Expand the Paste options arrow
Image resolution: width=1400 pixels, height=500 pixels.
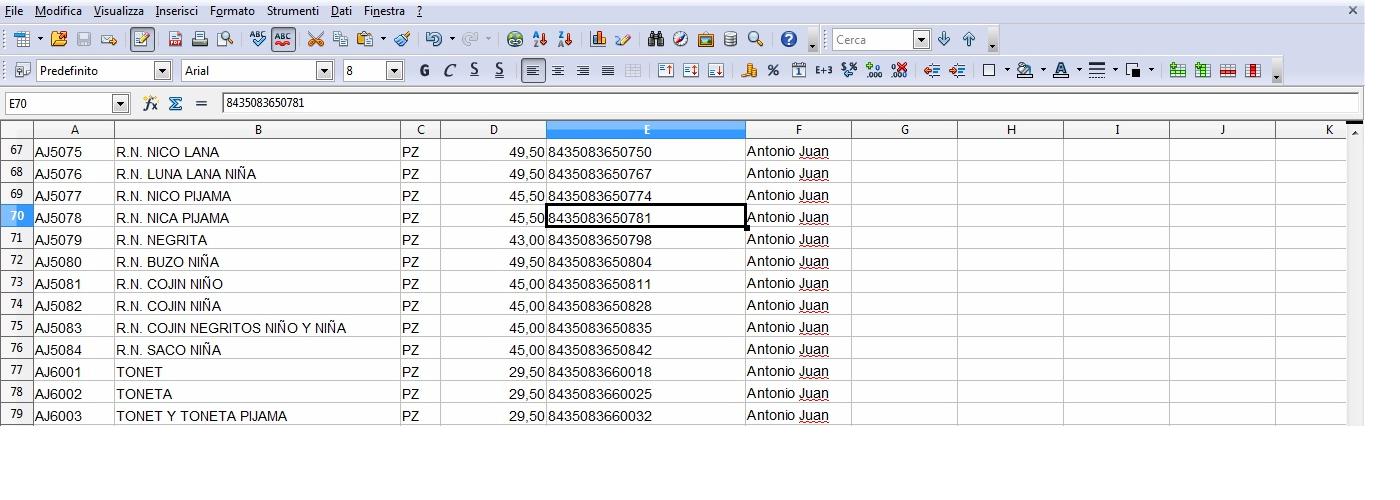[x=383, y=39]
